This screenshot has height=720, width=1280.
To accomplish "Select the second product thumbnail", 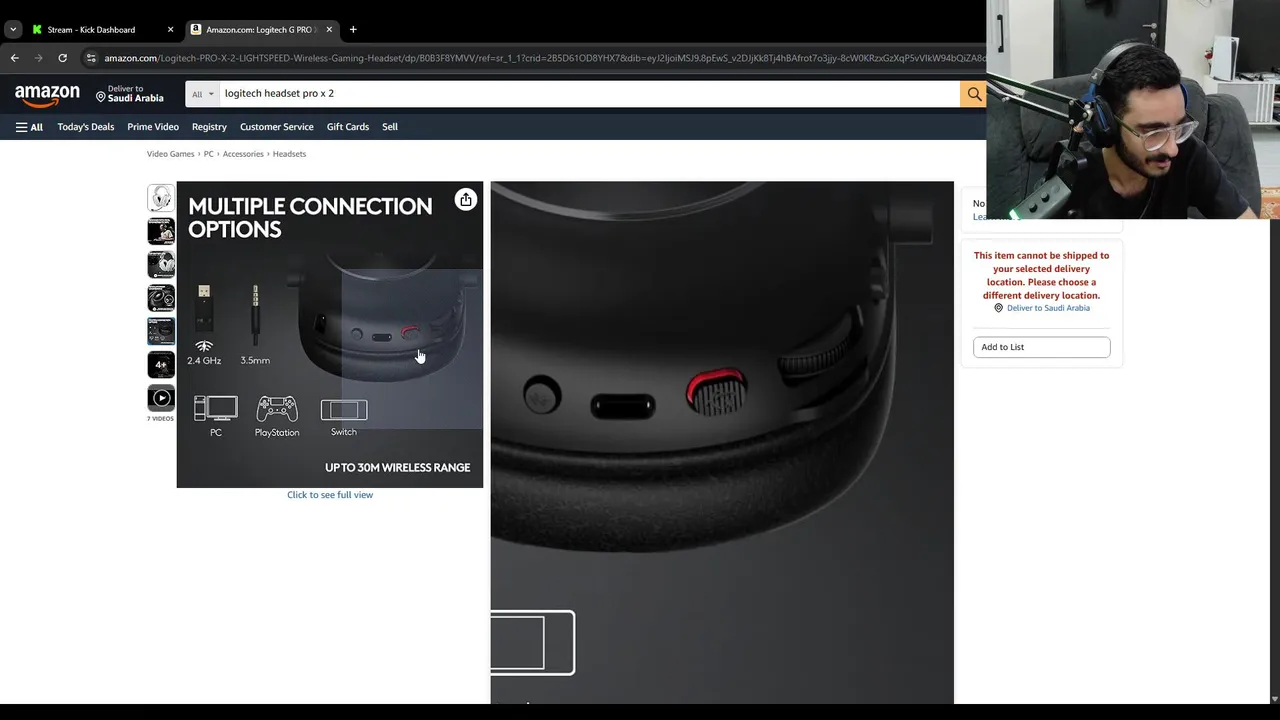I will tap(161, 231).
